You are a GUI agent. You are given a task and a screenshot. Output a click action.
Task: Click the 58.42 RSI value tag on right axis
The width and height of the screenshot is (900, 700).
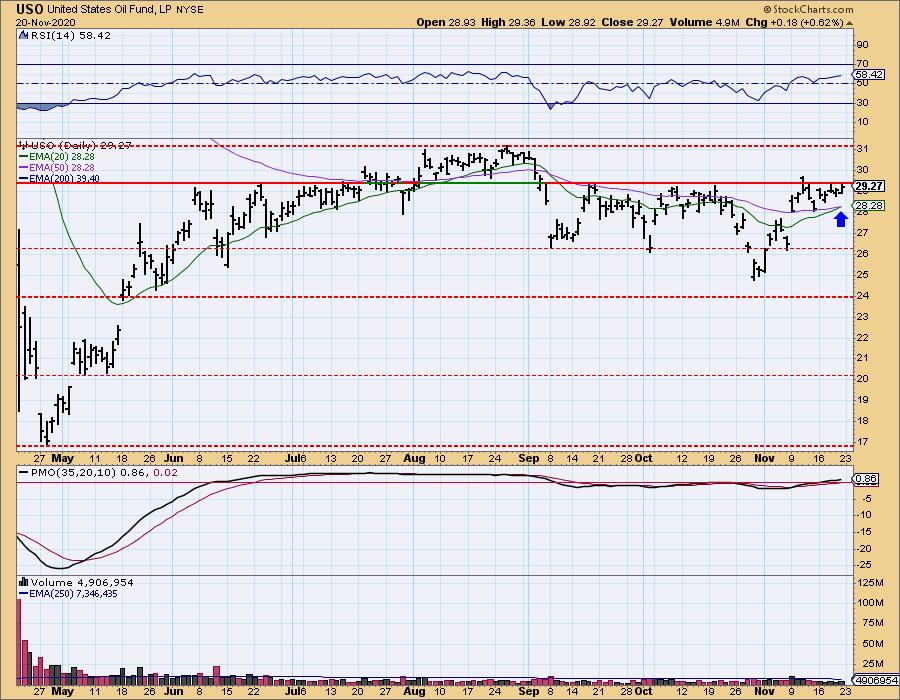(x=869, y=75)
